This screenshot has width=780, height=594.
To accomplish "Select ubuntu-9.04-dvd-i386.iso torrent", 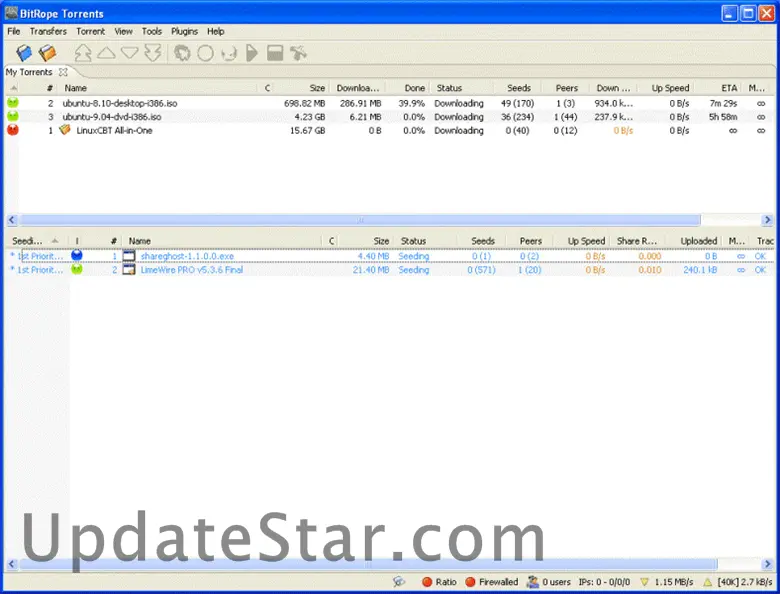I will tap(390, 117).
